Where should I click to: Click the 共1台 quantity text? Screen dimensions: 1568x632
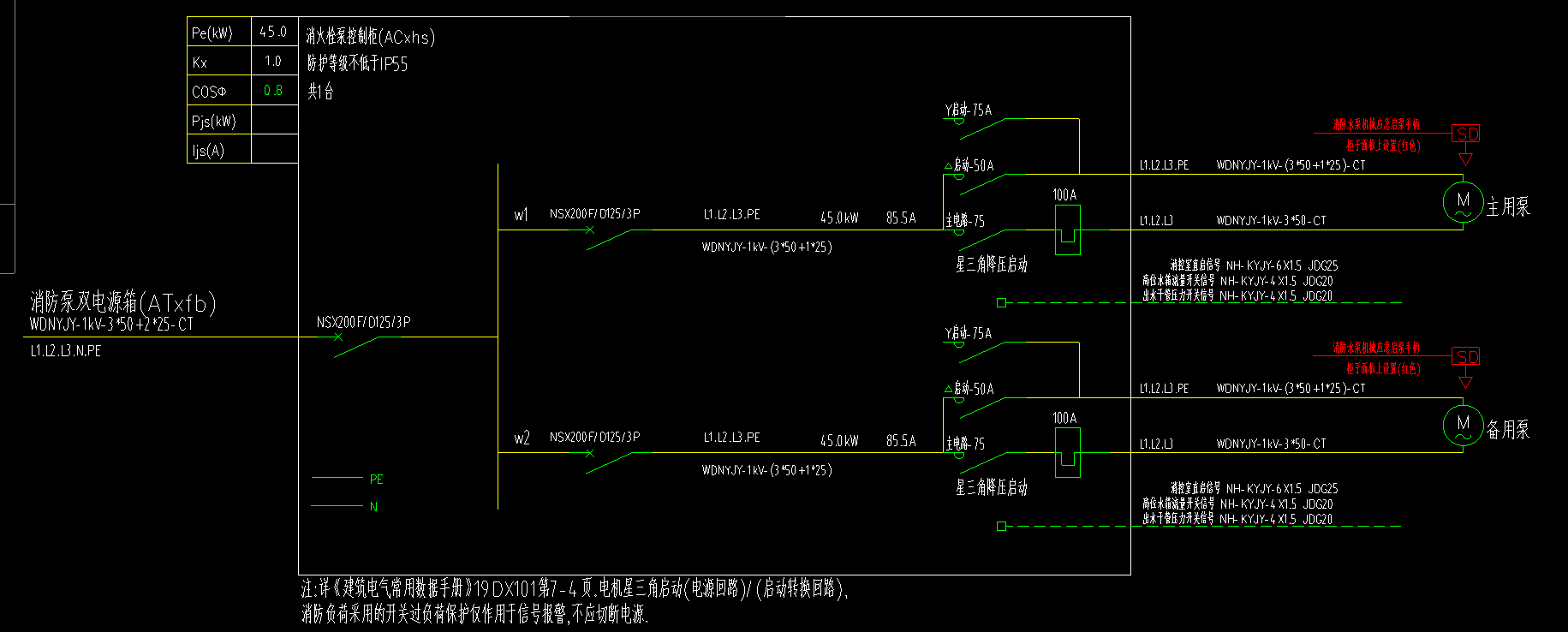pos(321,91)
